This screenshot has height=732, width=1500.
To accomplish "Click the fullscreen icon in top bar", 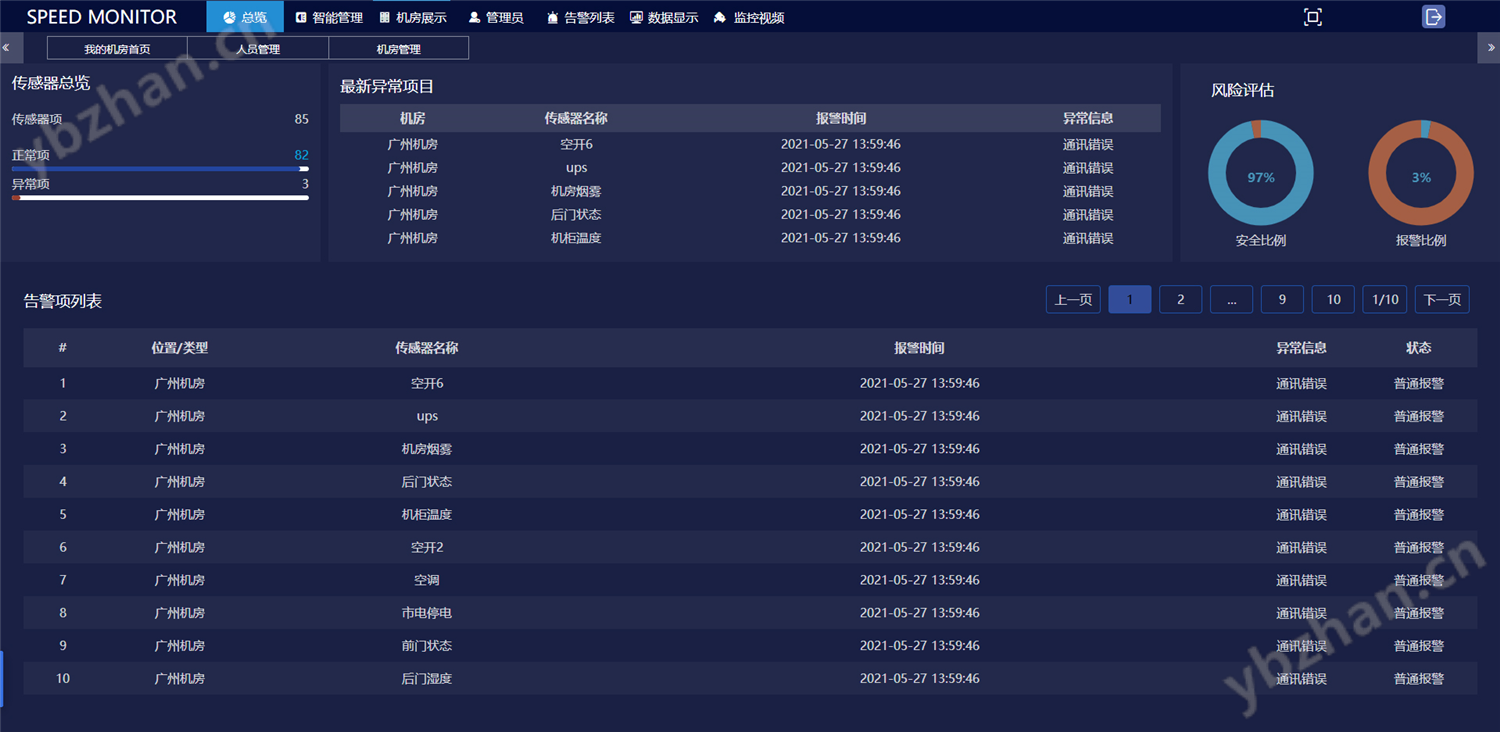I will pos(1312,17).
